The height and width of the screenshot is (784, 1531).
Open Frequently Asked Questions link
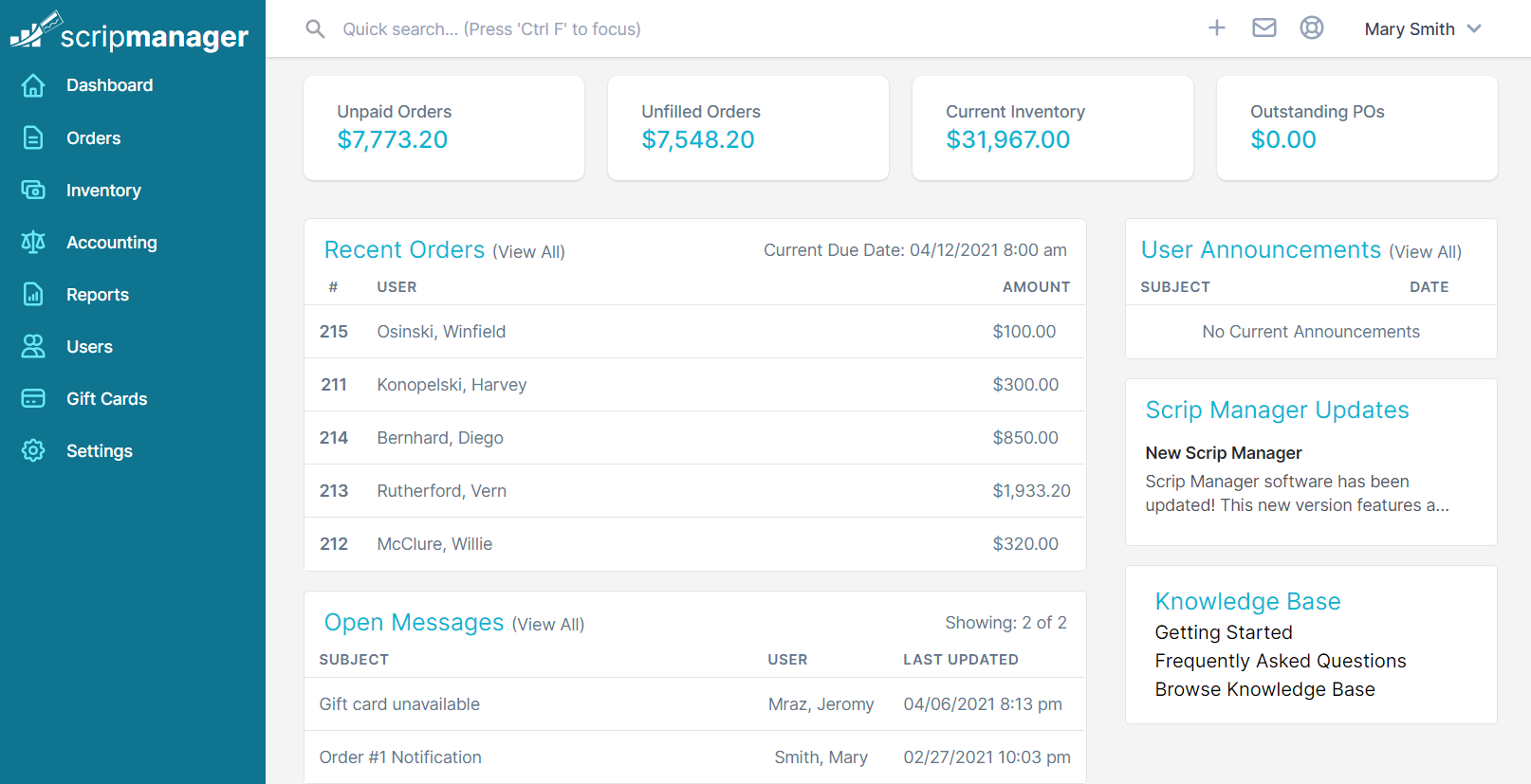[x=1280, y=661]
